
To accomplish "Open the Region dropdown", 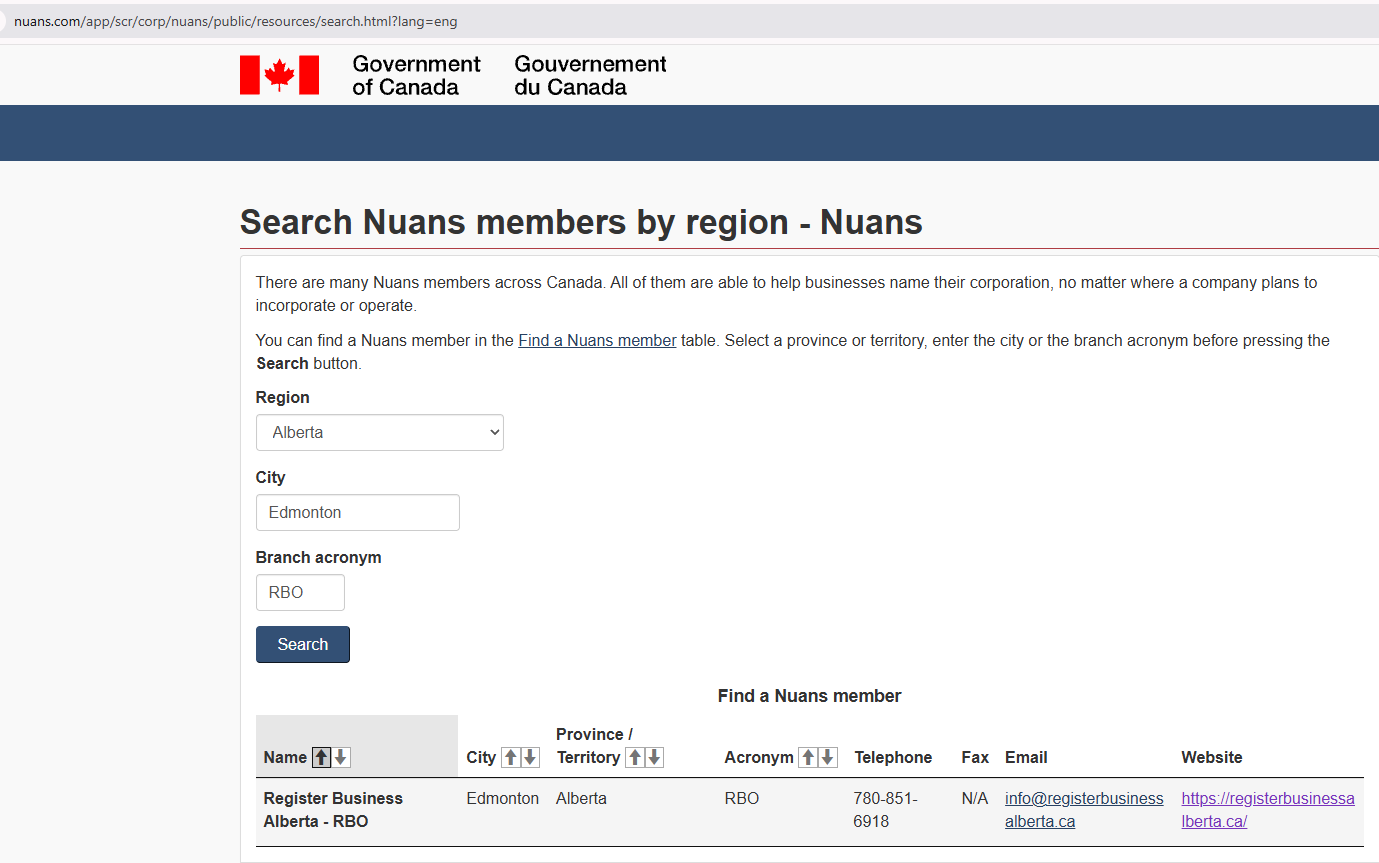I will pyautogui.click(x=379, y=432).
